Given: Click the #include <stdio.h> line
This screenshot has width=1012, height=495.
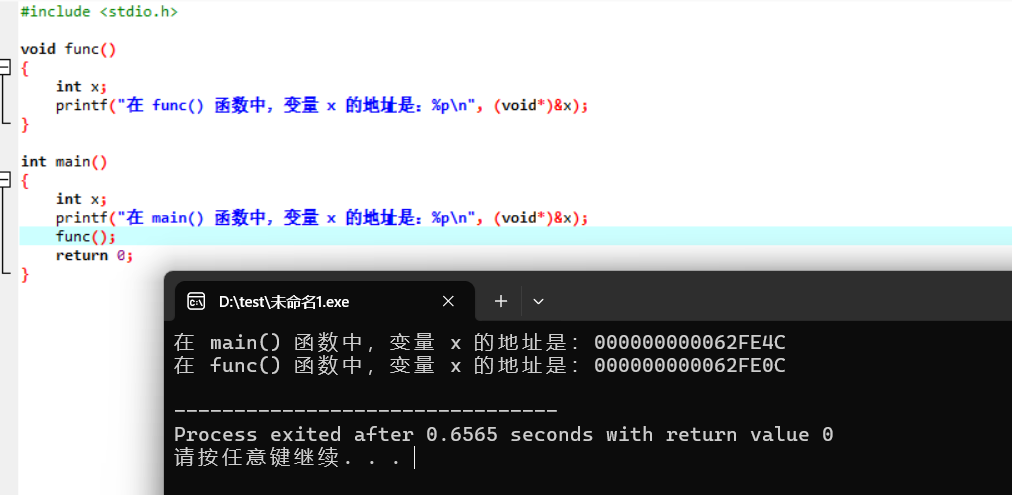Looking at the screenshot, I should (x=99, y=12).
